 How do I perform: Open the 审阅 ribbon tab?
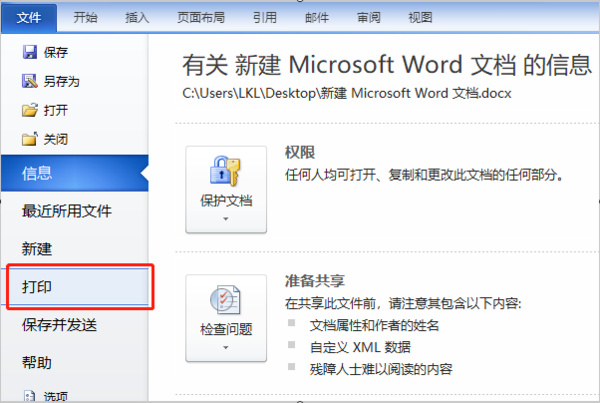point(368,18)
